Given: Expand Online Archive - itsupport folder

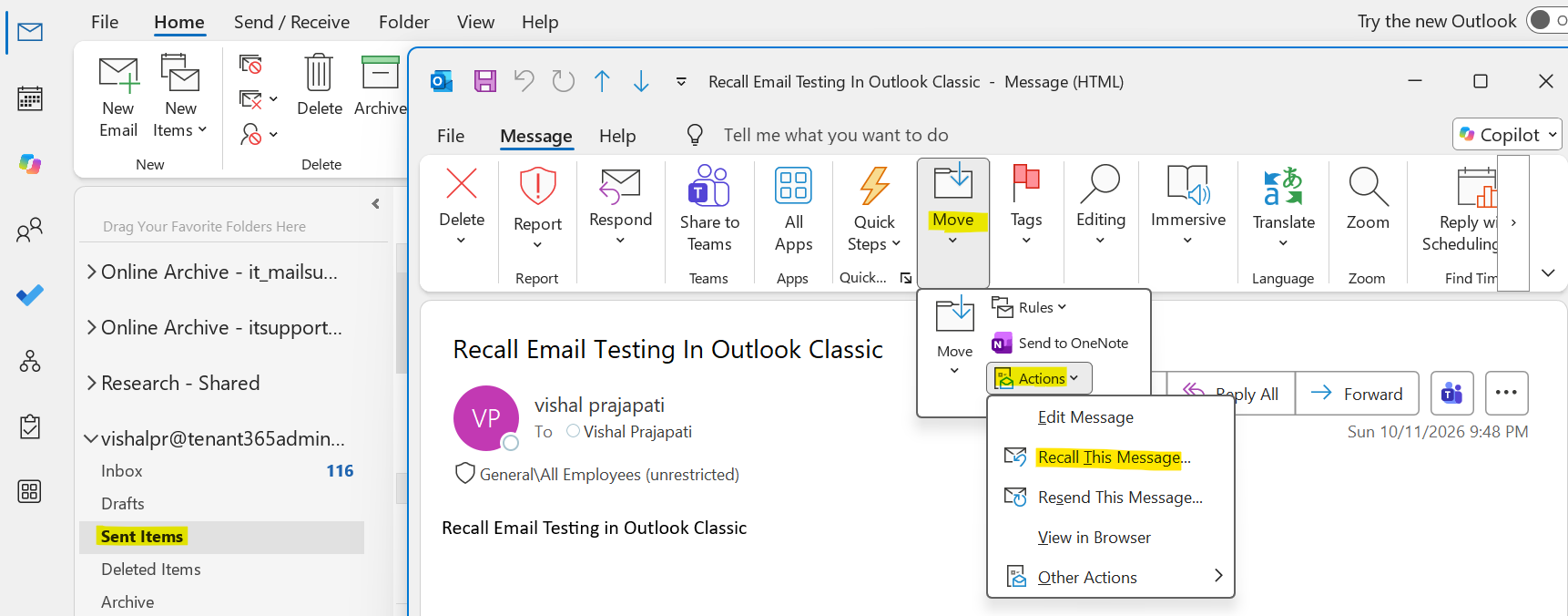Looking at the screenshot, I should point(92,327).
